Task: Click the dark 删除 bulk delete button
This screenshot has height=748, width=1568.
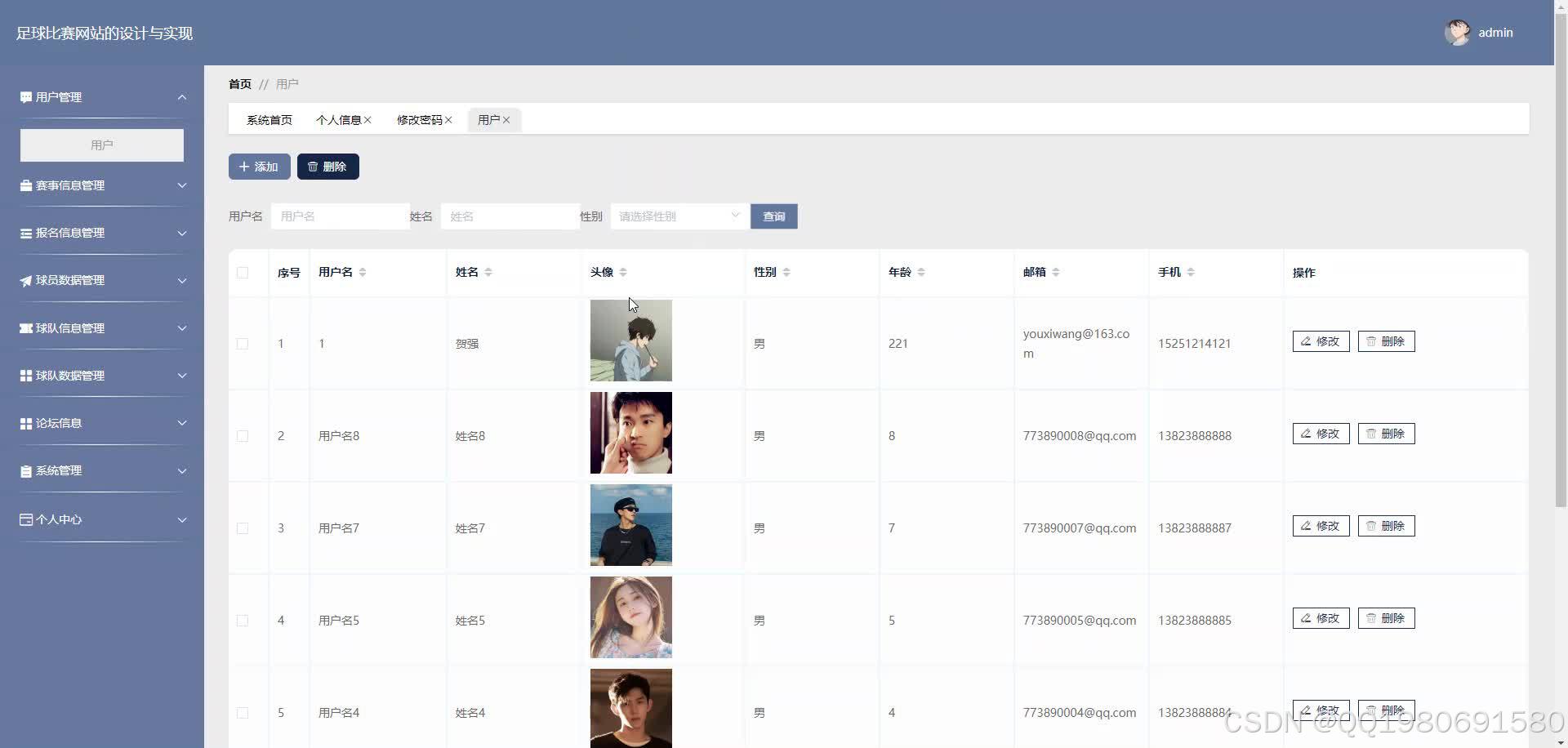Action: click(x=328, y=167)
